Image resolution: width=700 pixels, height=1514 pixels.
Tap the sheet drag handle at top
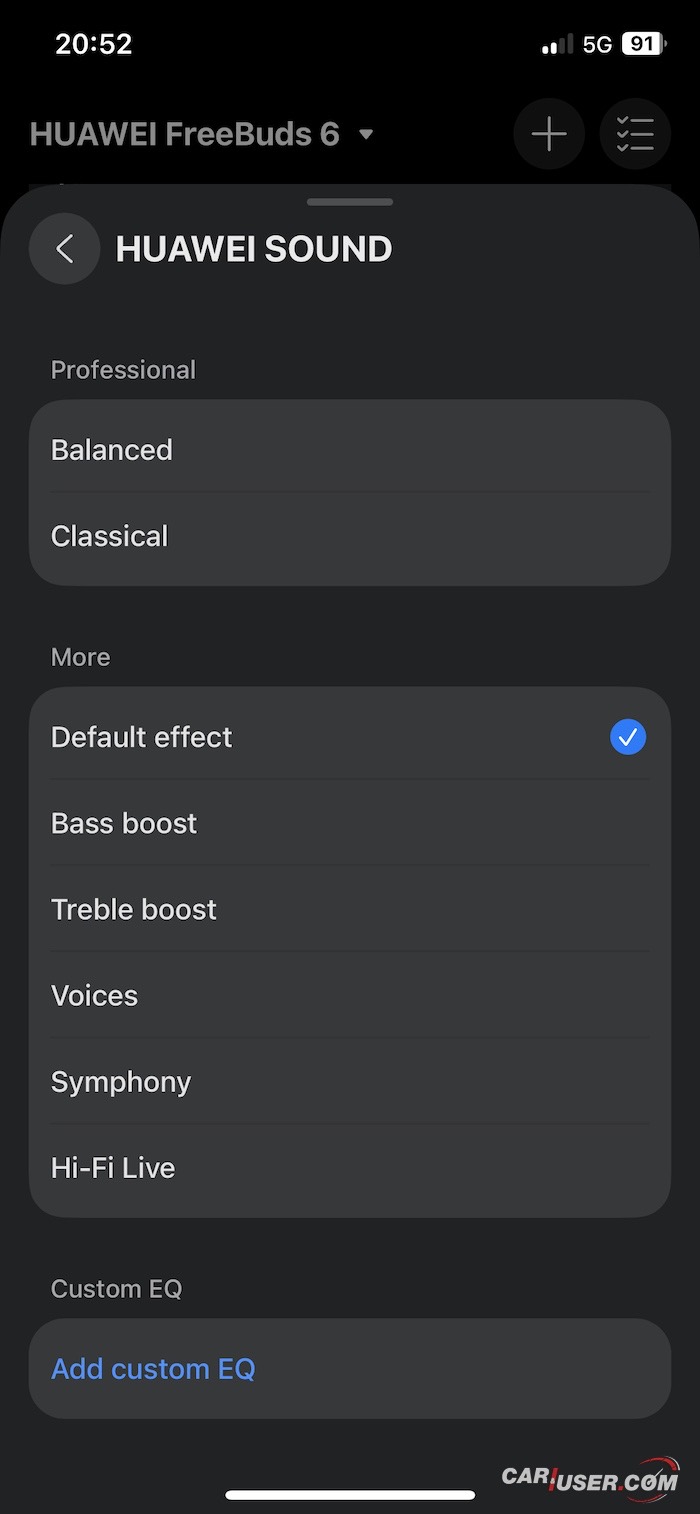(x=350, y=202)
